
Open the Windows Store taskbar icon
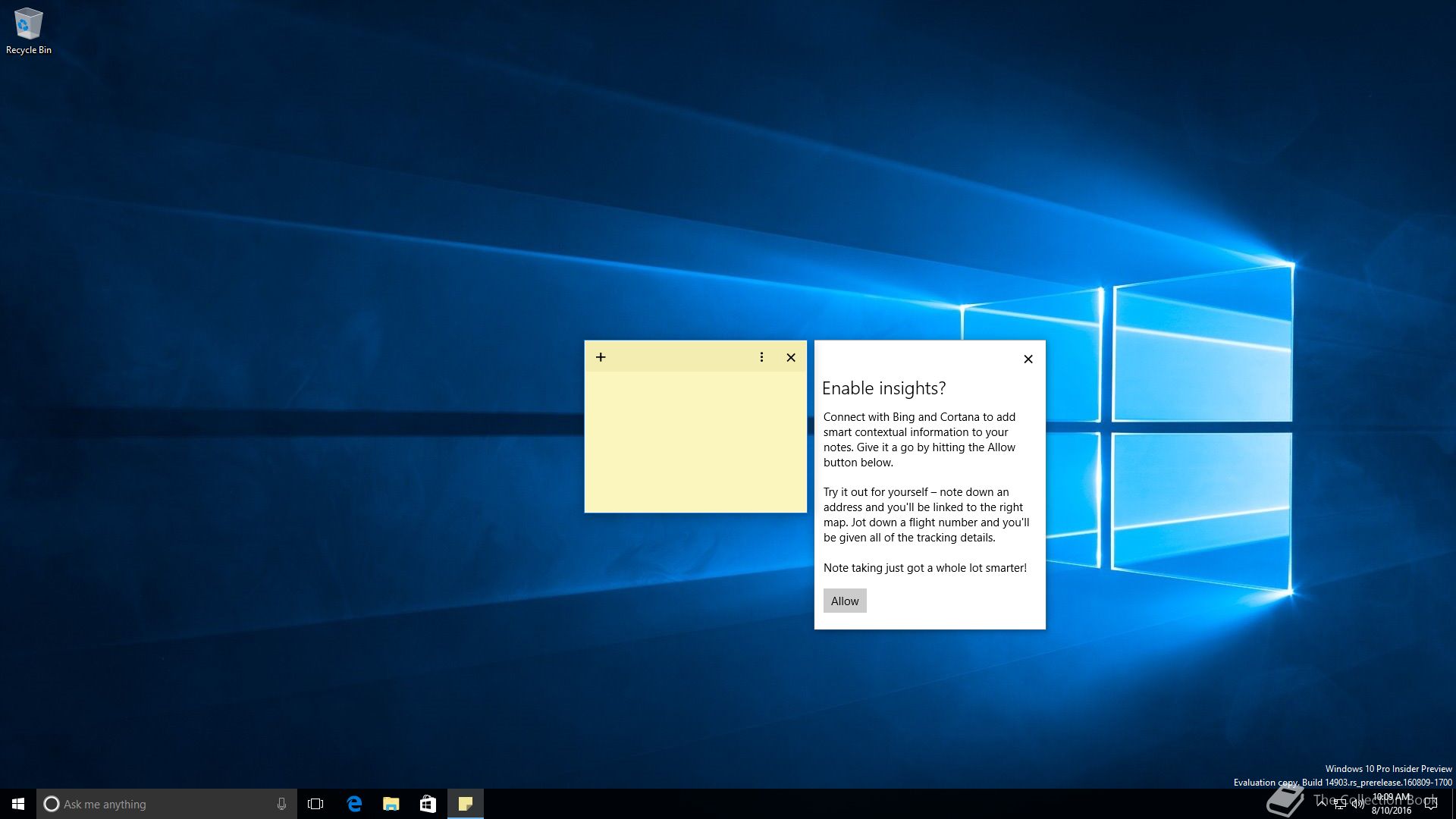(x=428, y=804)
